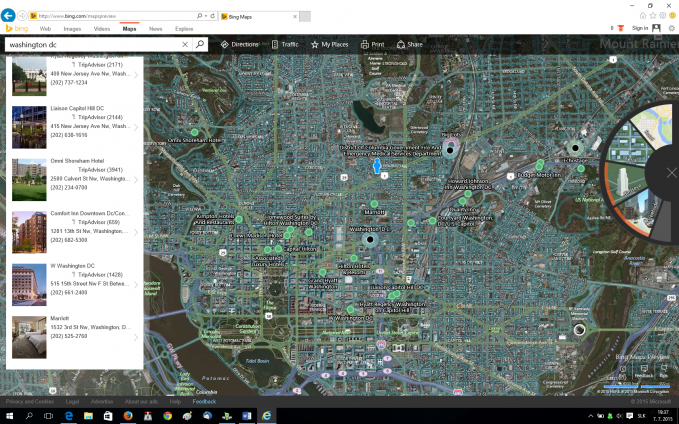Switch to the Videos tab
The image size is (679, 424).
coord(102,29)
